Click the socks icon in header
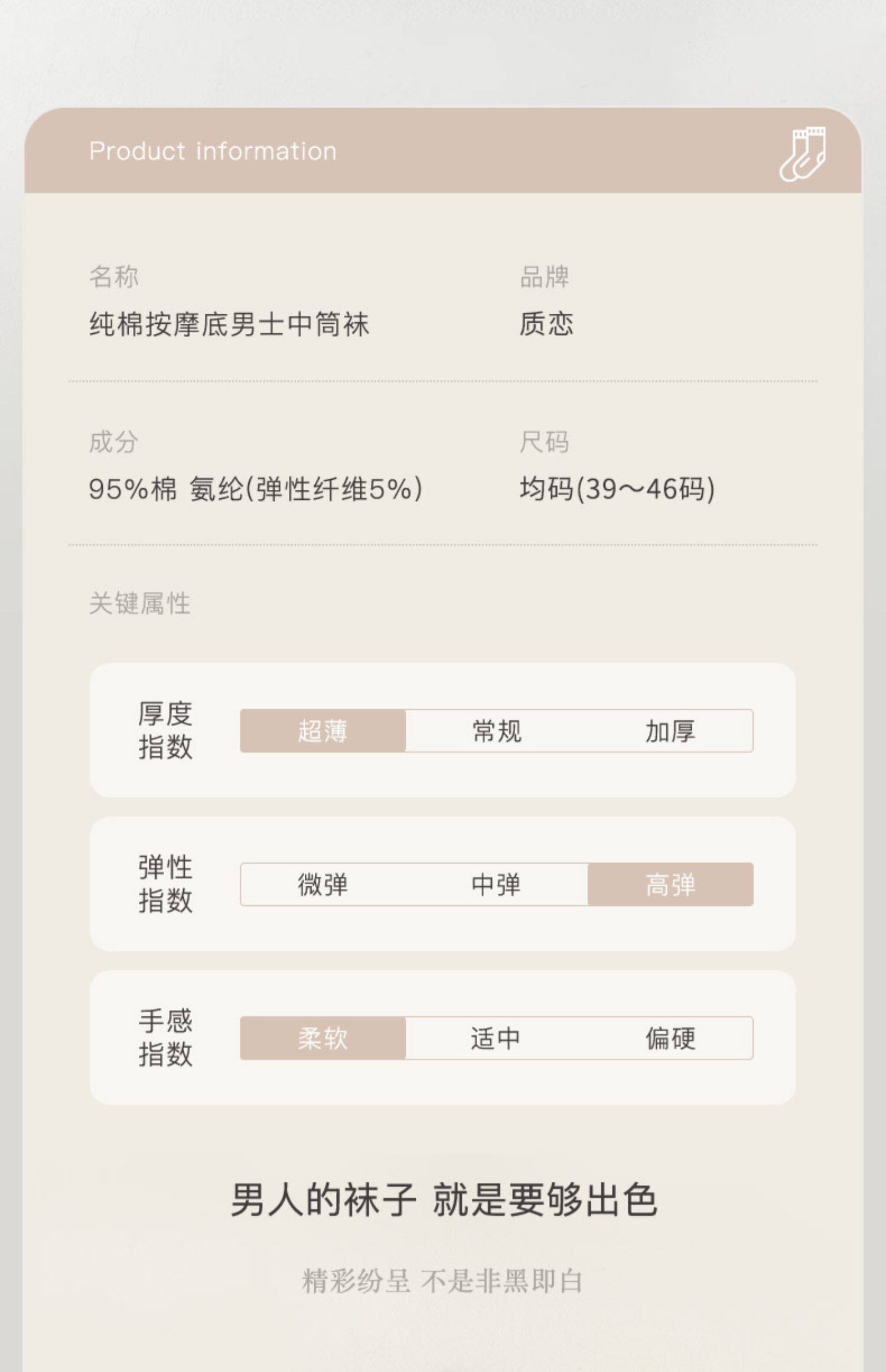Screen dimensions: 886x1372 [x=802, y=153]
